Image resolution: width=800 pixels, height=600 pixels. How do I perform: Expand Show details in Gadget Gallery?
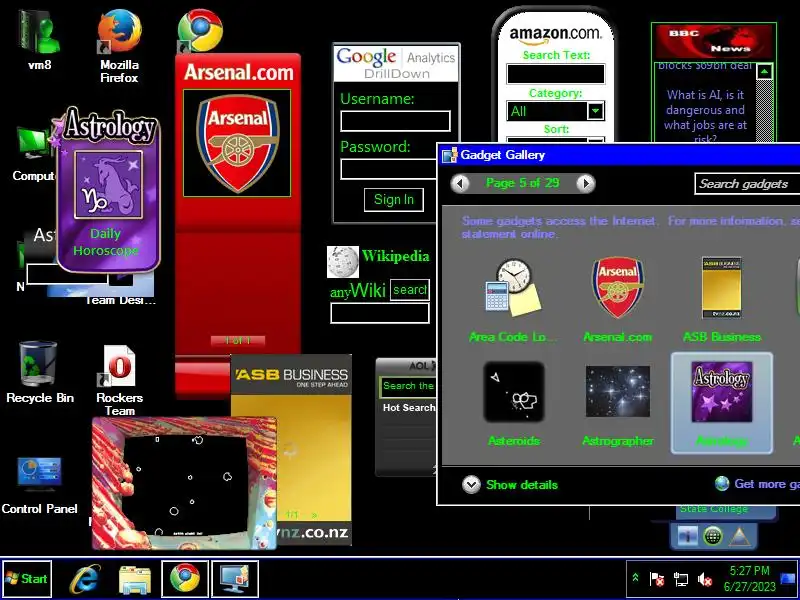[510, 484]
